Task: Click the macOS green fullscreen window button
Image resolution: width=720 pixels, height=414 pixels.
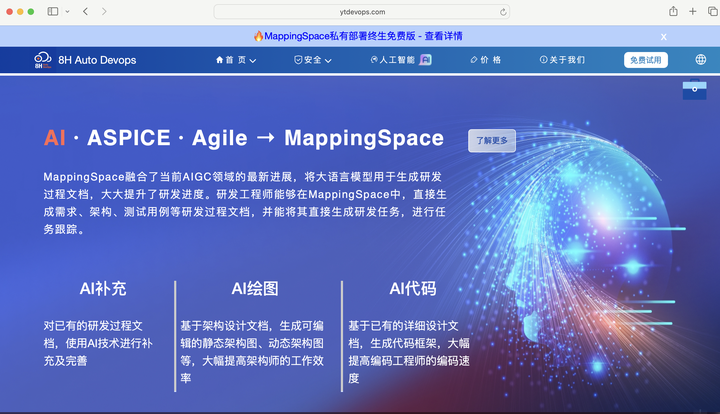Action: (31, 11)
